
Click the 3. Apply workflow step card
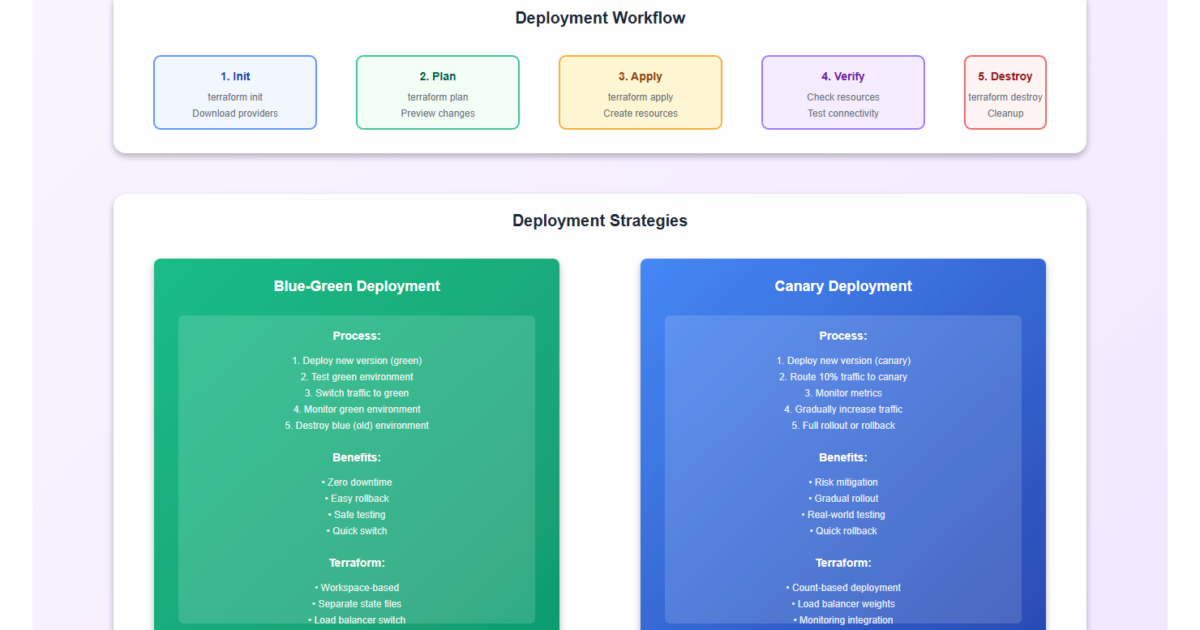(x=640, y=93)
